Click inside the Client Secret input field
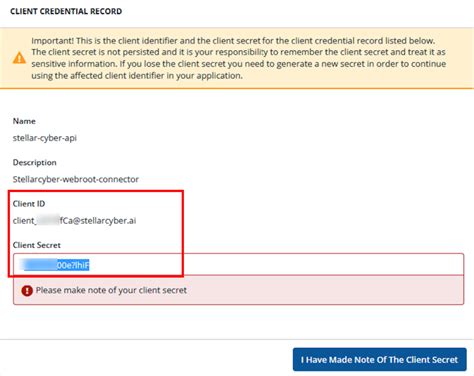This screenshot has width=474, height=376. 239,265
